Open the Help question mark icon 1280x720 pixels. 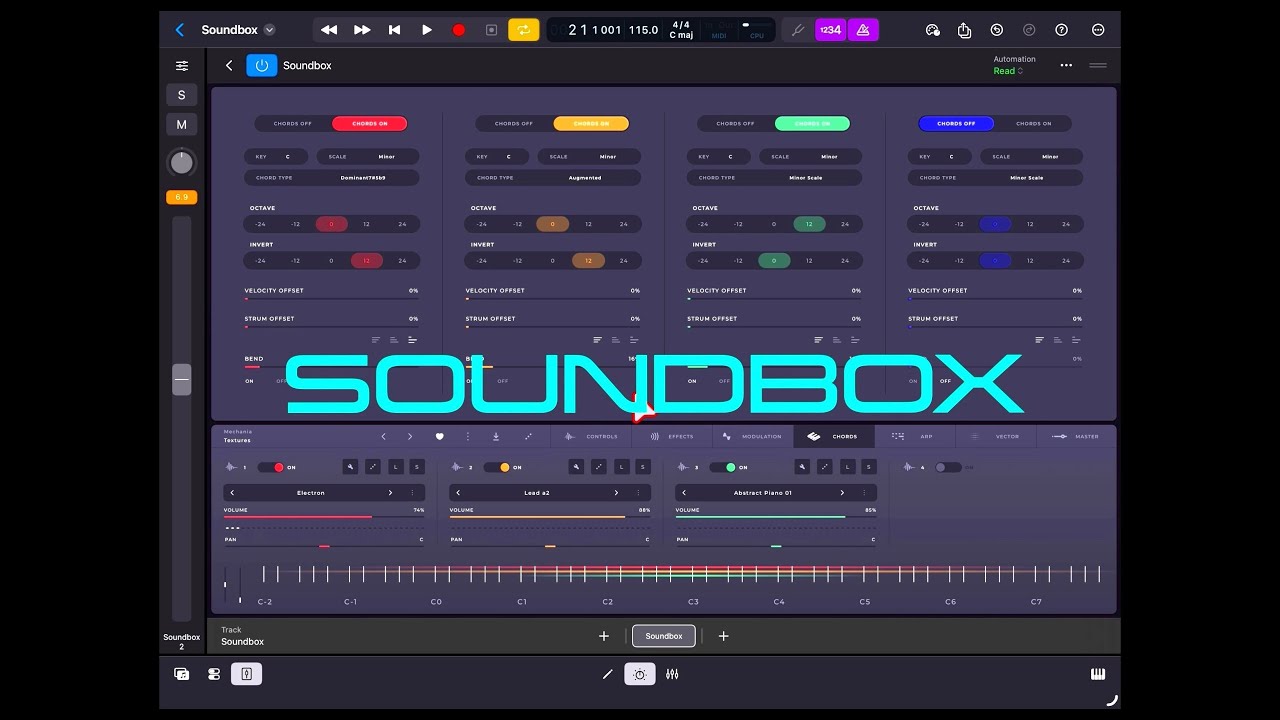click(x=1062, y=30)
